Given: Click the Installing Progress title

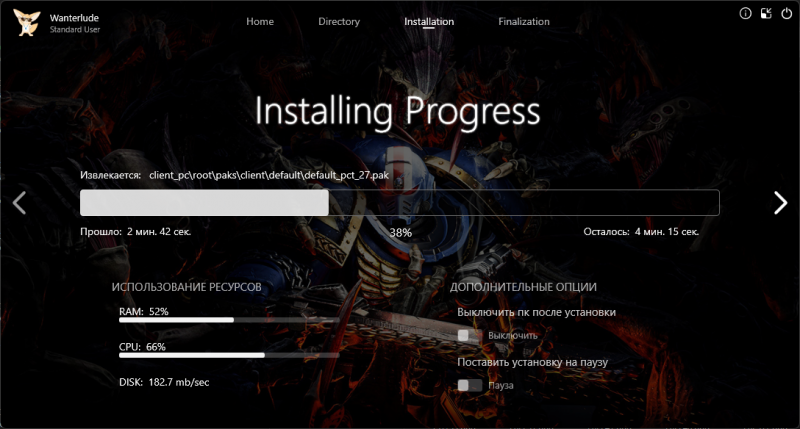Looking at the screenshot, I should coord(397,111).
